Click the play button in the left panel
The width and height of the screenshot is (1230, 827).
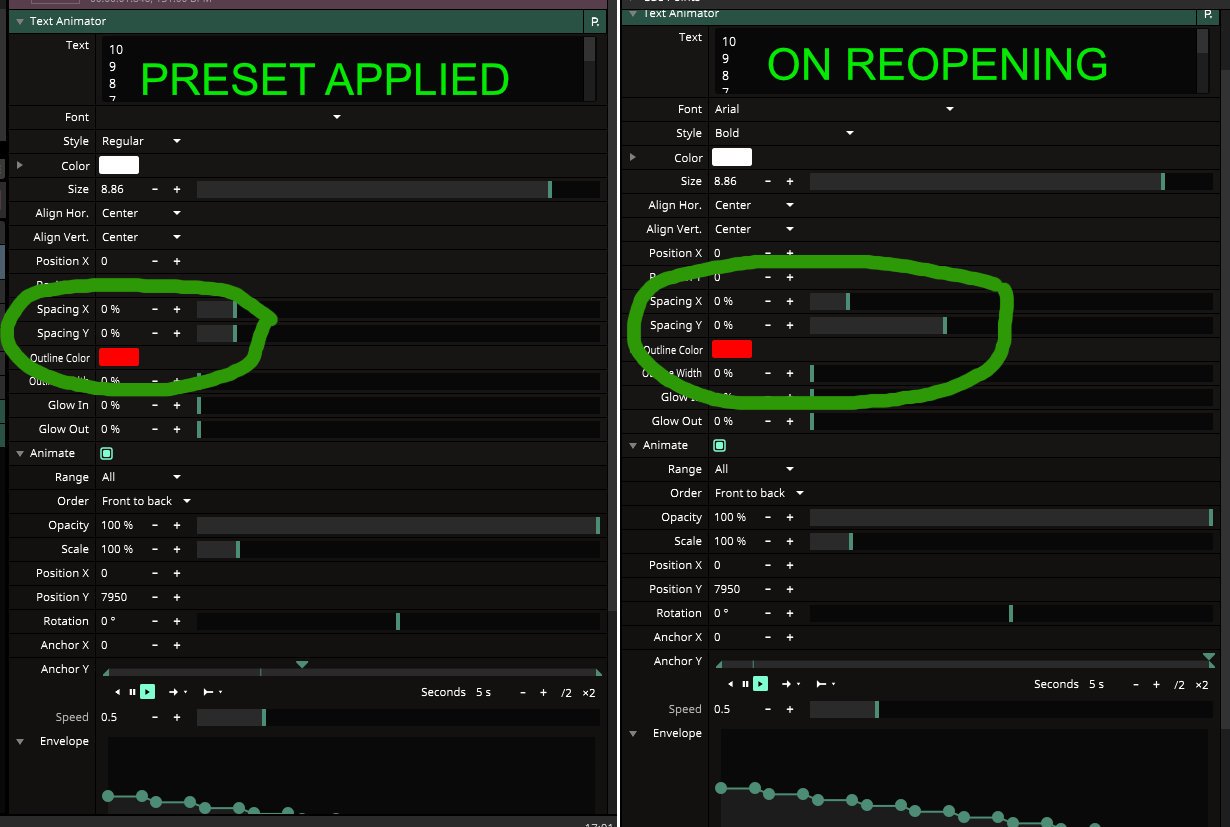tap(147, 692)
